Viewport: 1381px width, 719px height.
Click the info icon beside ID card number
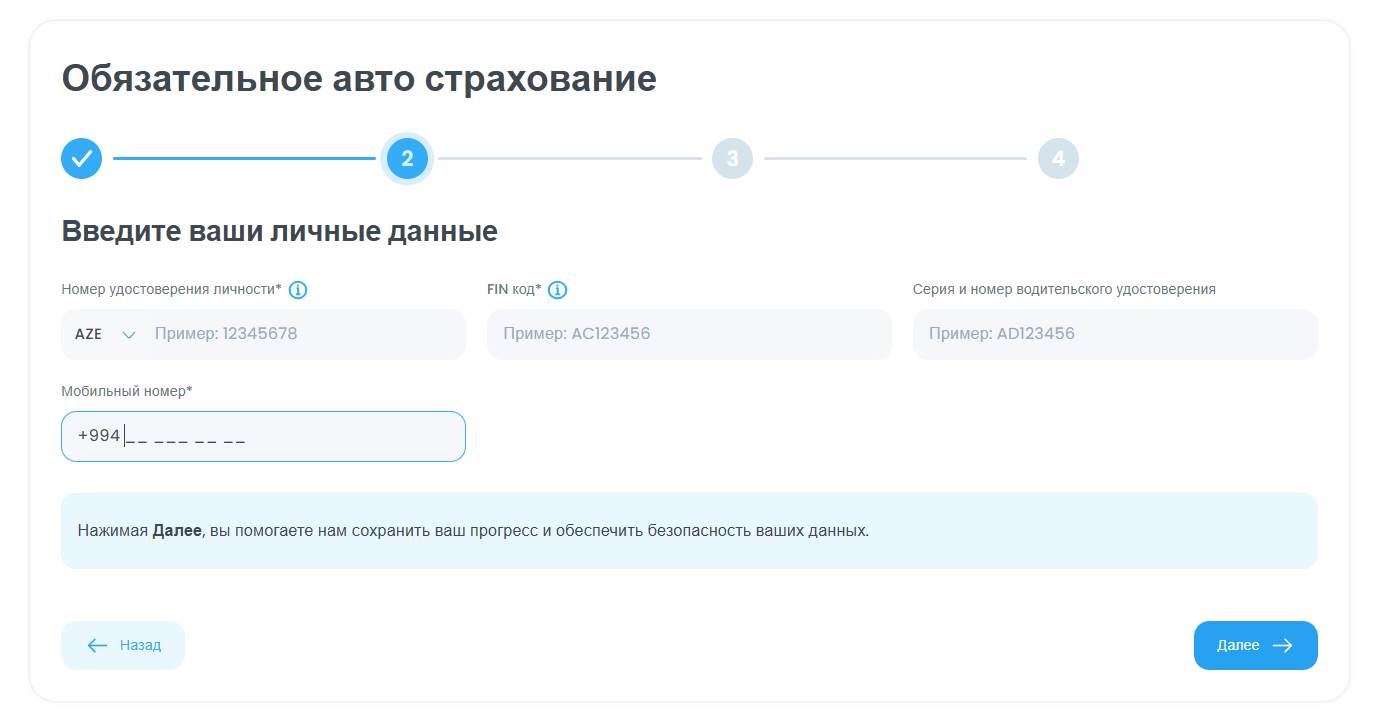click(x=298, y=289)
